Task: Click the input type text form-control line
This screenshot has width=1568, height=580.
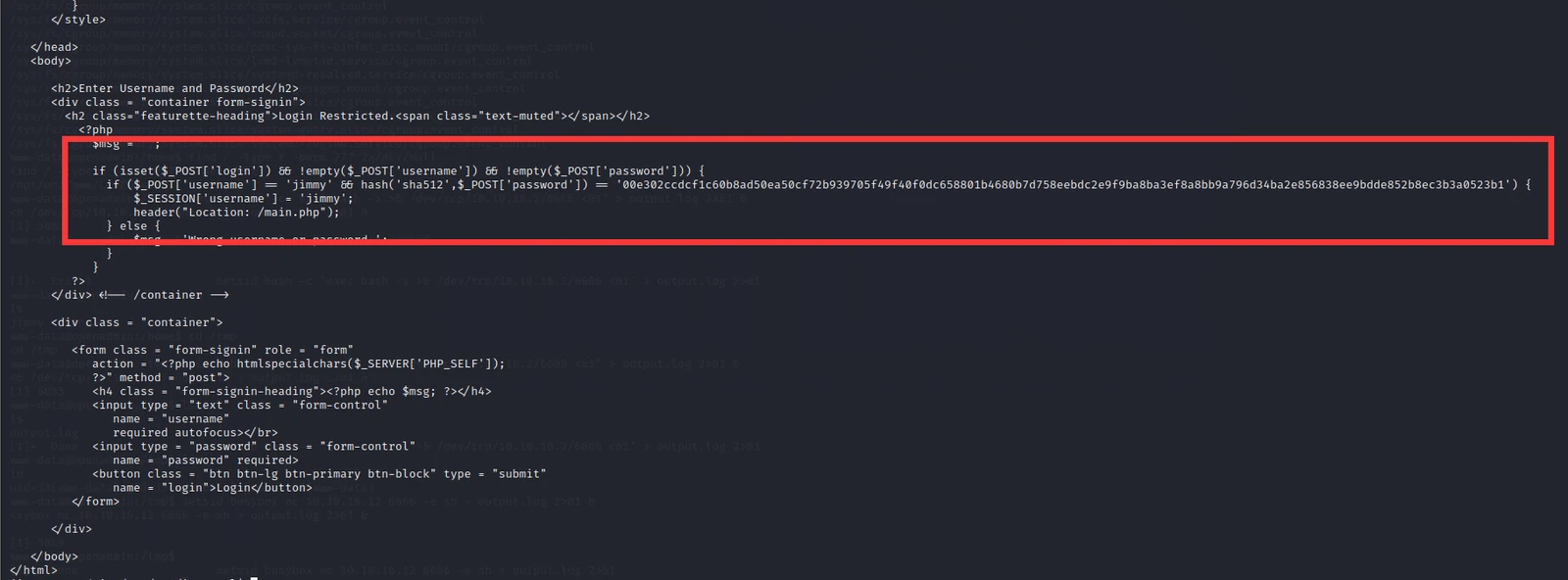Action: click(240, 405)
